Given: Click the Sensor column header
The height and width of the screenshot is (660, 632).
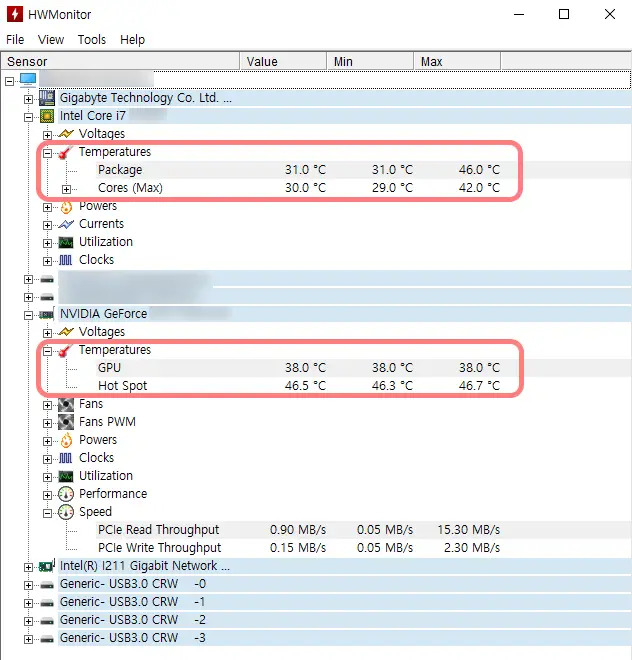Looking at the screenshot, I should 120,61.
